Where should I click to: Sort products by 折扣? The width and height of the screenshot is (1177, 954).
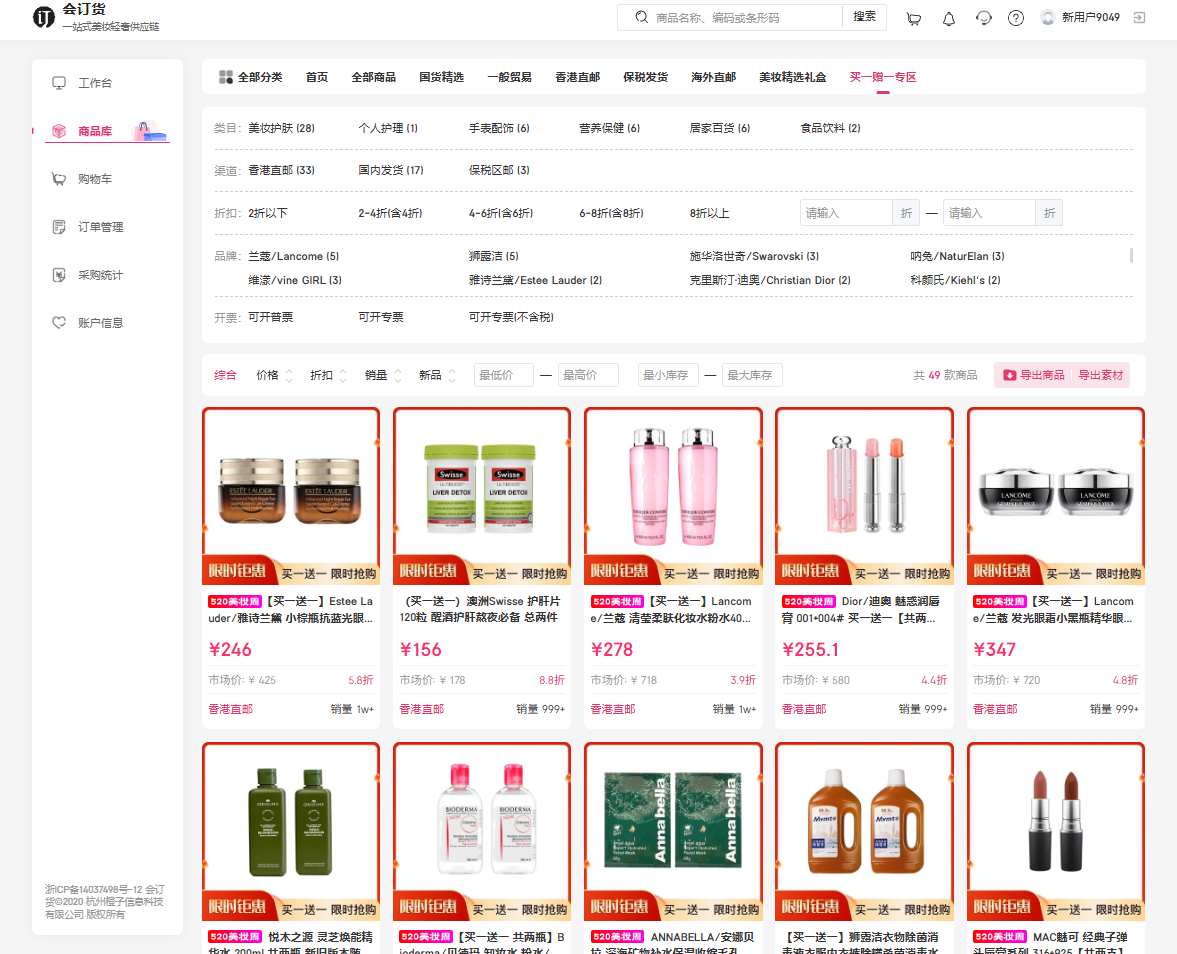tap(328, 375)
